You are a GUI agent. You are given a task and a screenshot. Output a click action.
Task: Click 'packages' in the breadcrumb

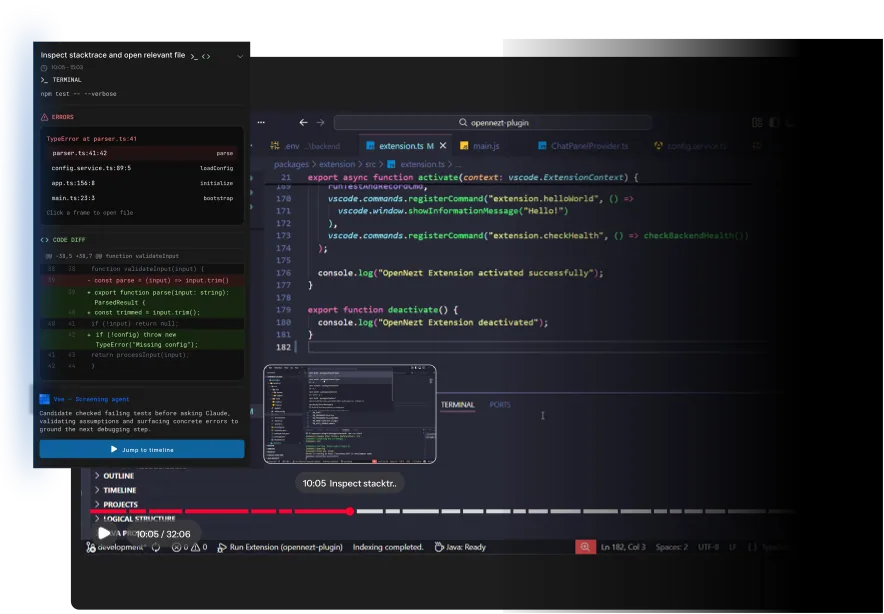pos(291,165)
